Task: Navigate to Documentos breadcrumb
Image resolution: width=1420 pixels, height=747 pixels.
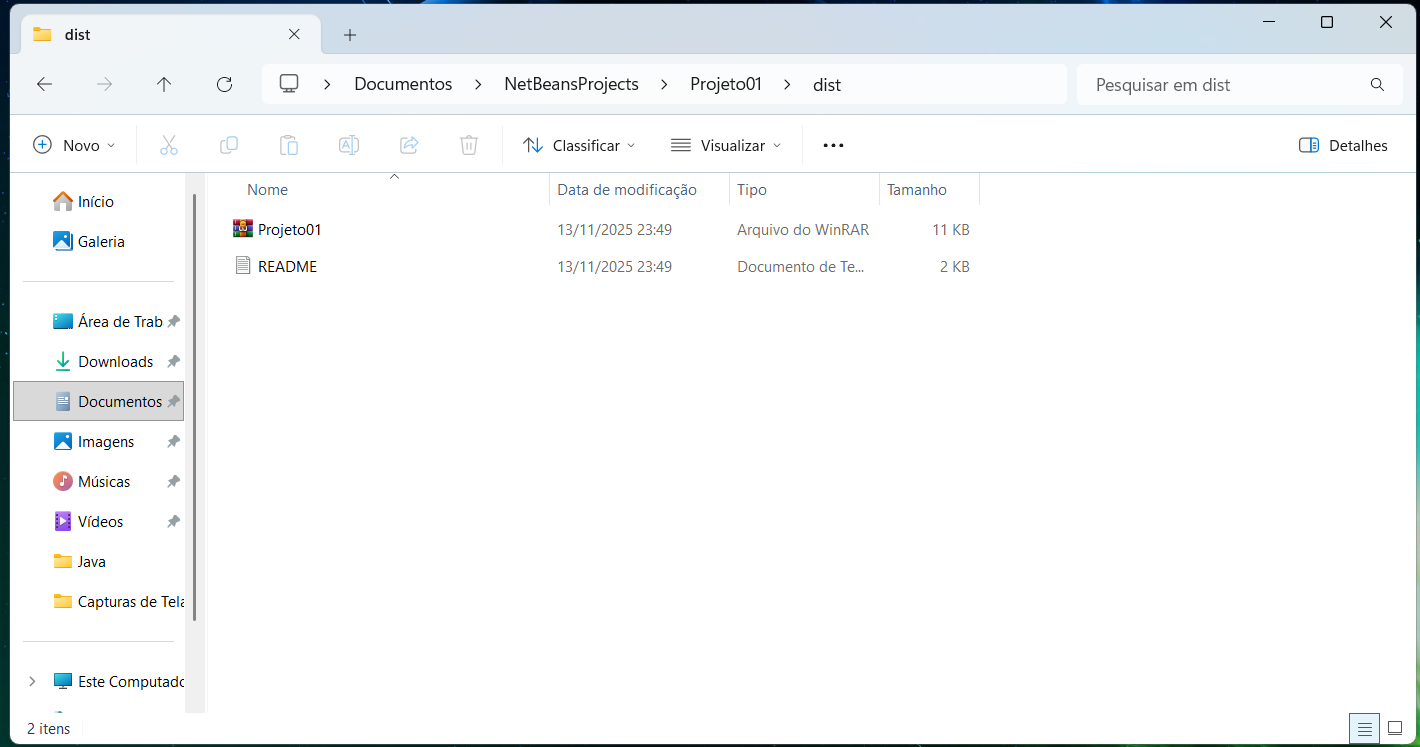Action: pyautogui.click(x=403, y=85)
